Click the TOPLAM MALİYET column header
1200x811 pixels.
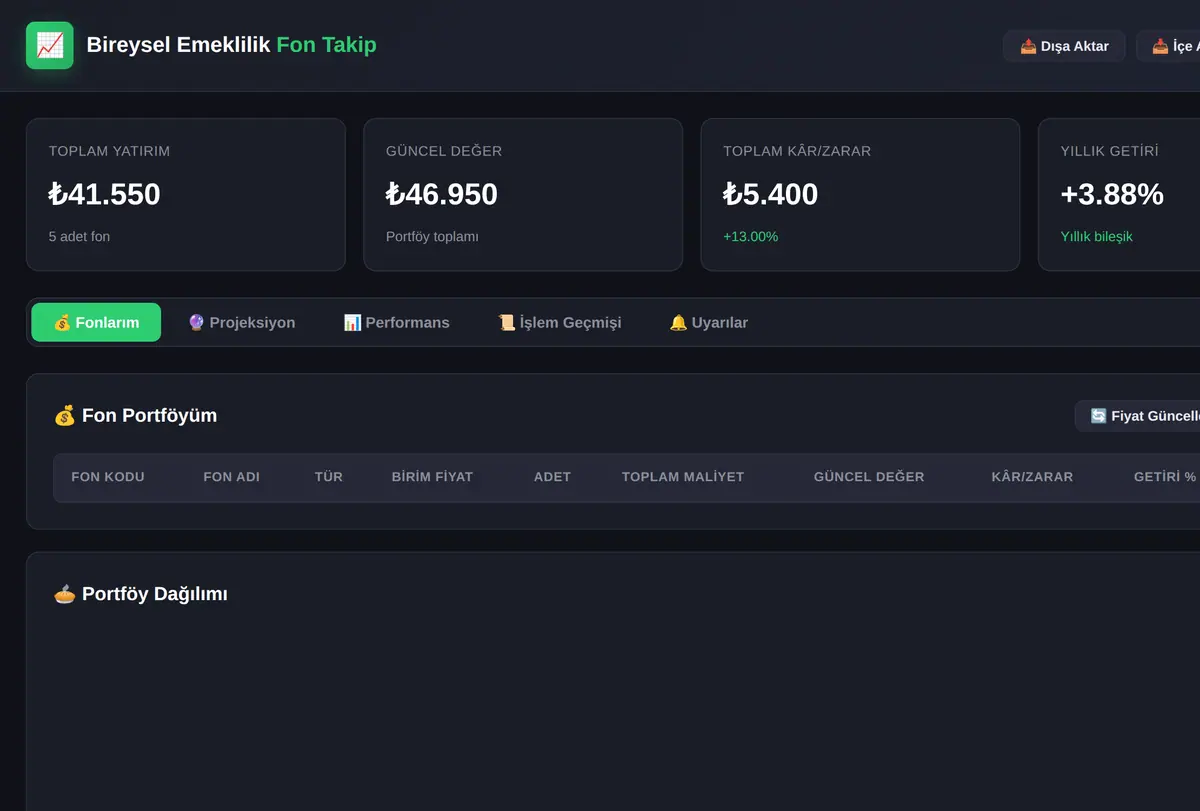[683, 477]
